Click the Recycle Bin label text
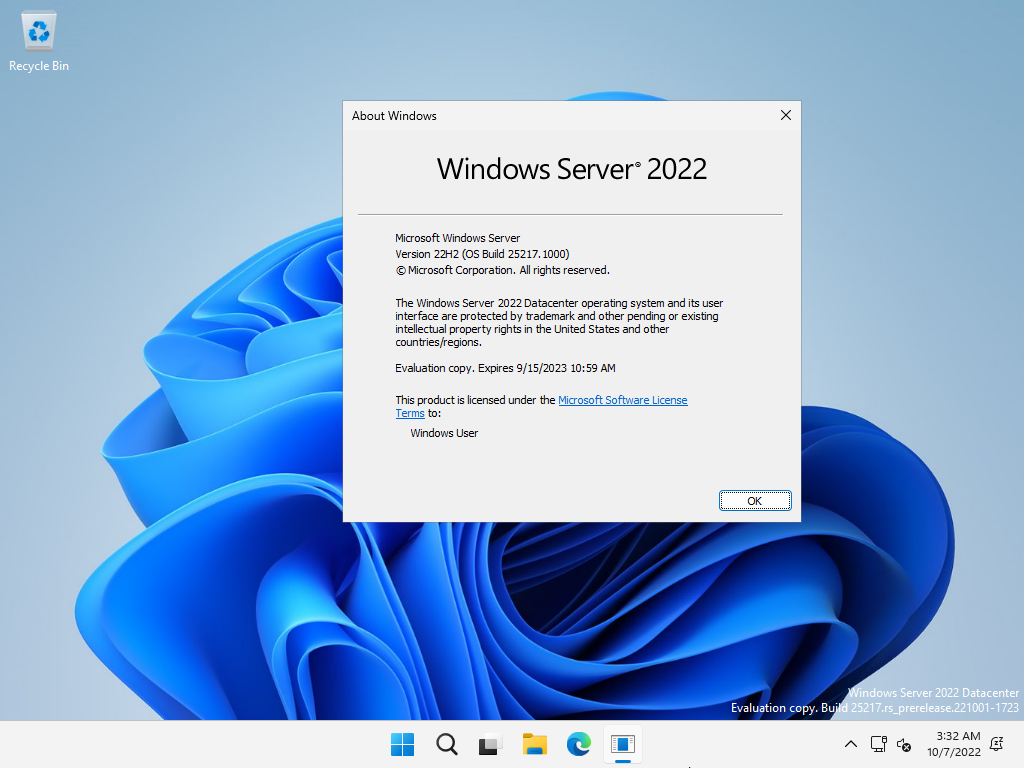Viewport: 1024px width, 768px height. pos(39,66)
